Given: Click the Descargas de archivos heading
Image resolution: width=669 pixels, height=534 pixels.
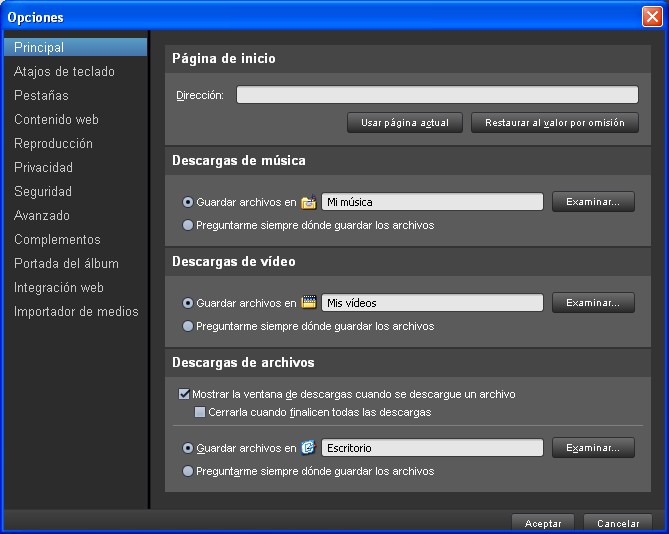Looking at the screenshot, I should coord(243,363).
